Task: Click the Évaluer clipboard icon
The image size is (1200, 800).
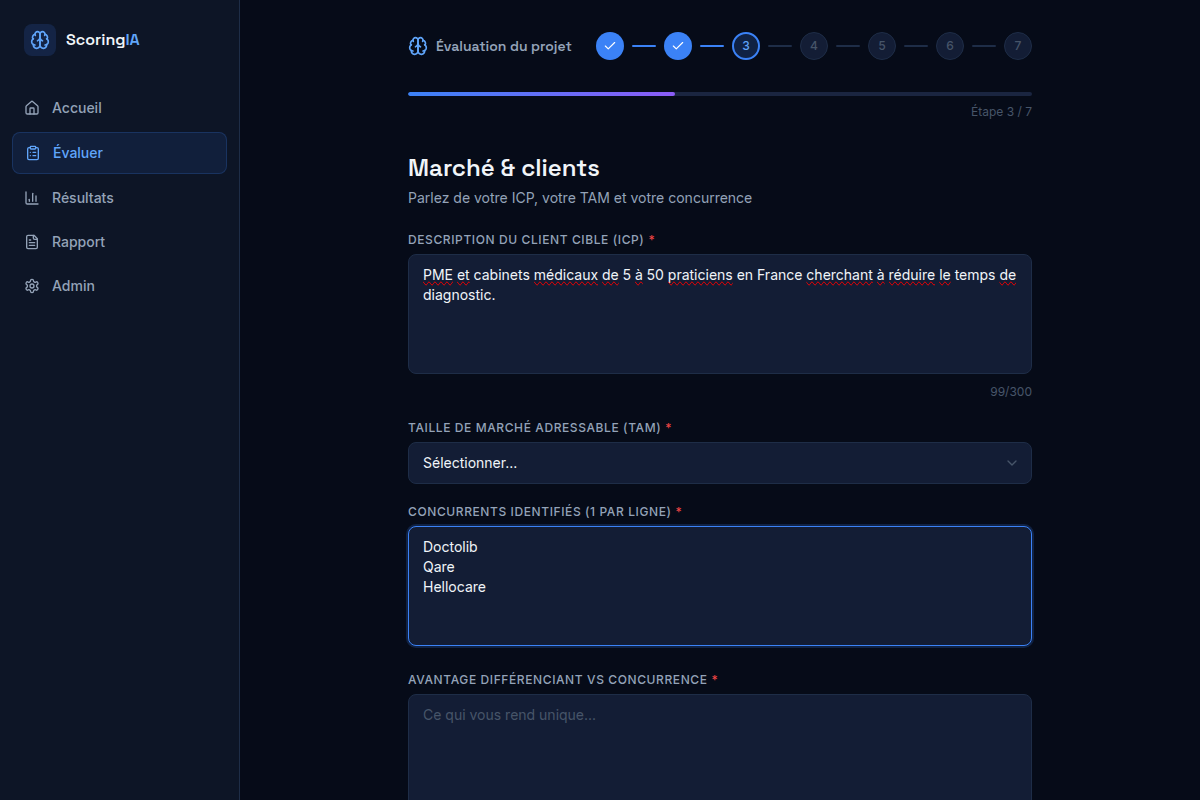Action: [x=33, y=153]
